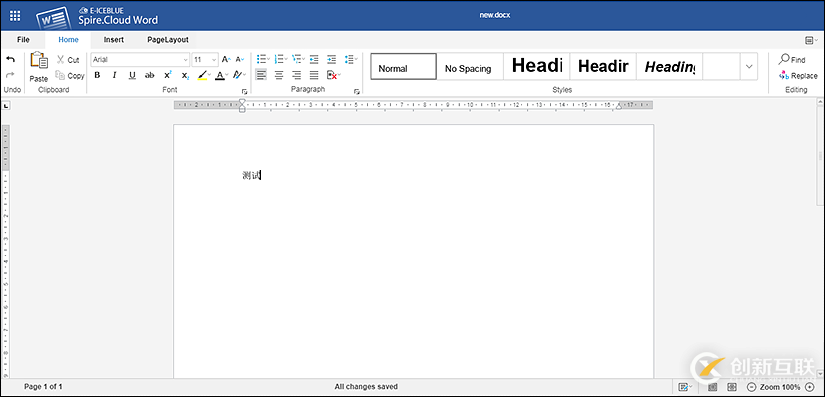Justify the paragraph
The width and height of the screenshot is (825, 397).
pyautogui.click(x=314, y=75)
